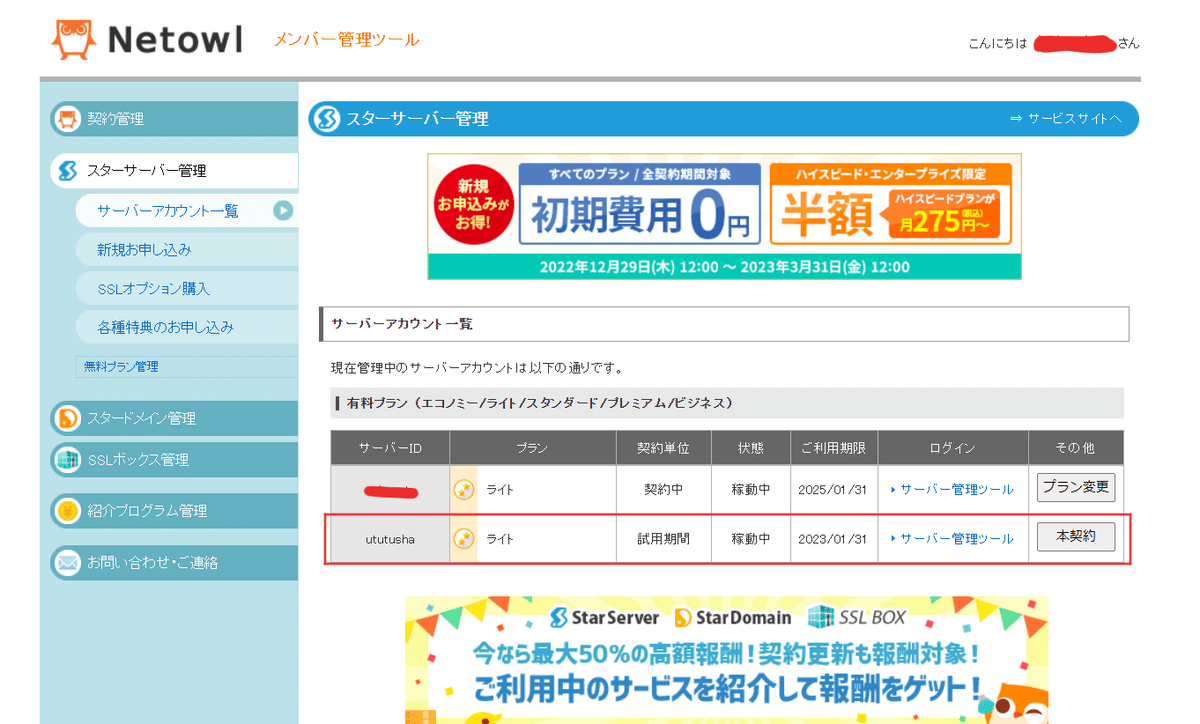
Task: Open 契約管理 in the sidebar
Action: (x=173, y=119)
